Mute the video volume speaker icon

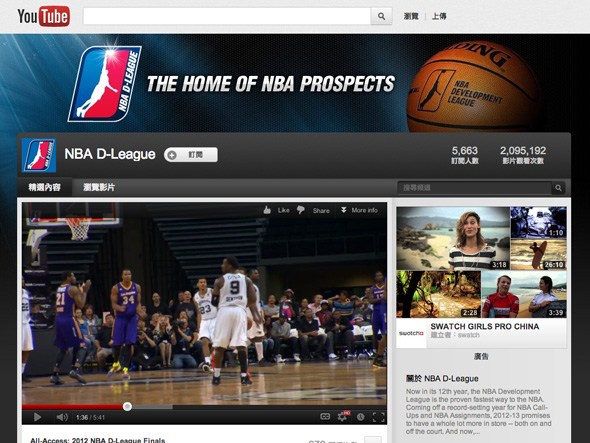[62, 417]
